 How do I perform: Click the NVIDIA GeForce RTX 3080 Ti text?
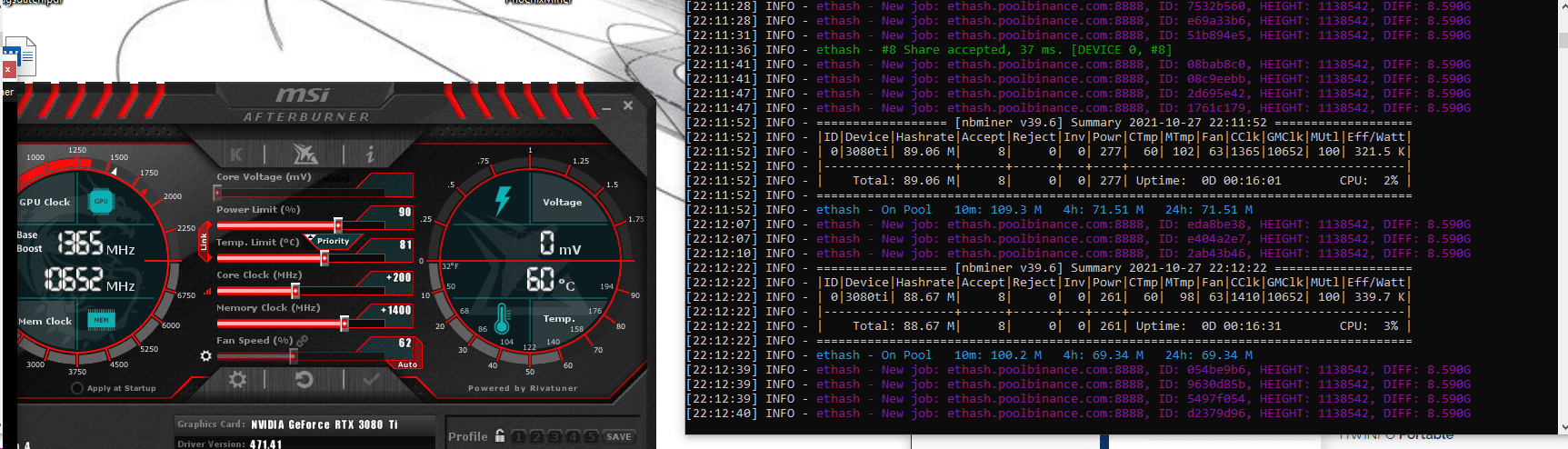click(325, 424)
